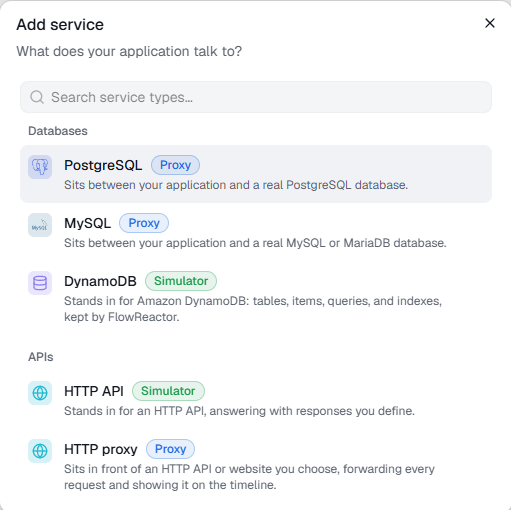
Task: Click 'What does your application talk to?' subtitle
Action: tap(129, 51)
